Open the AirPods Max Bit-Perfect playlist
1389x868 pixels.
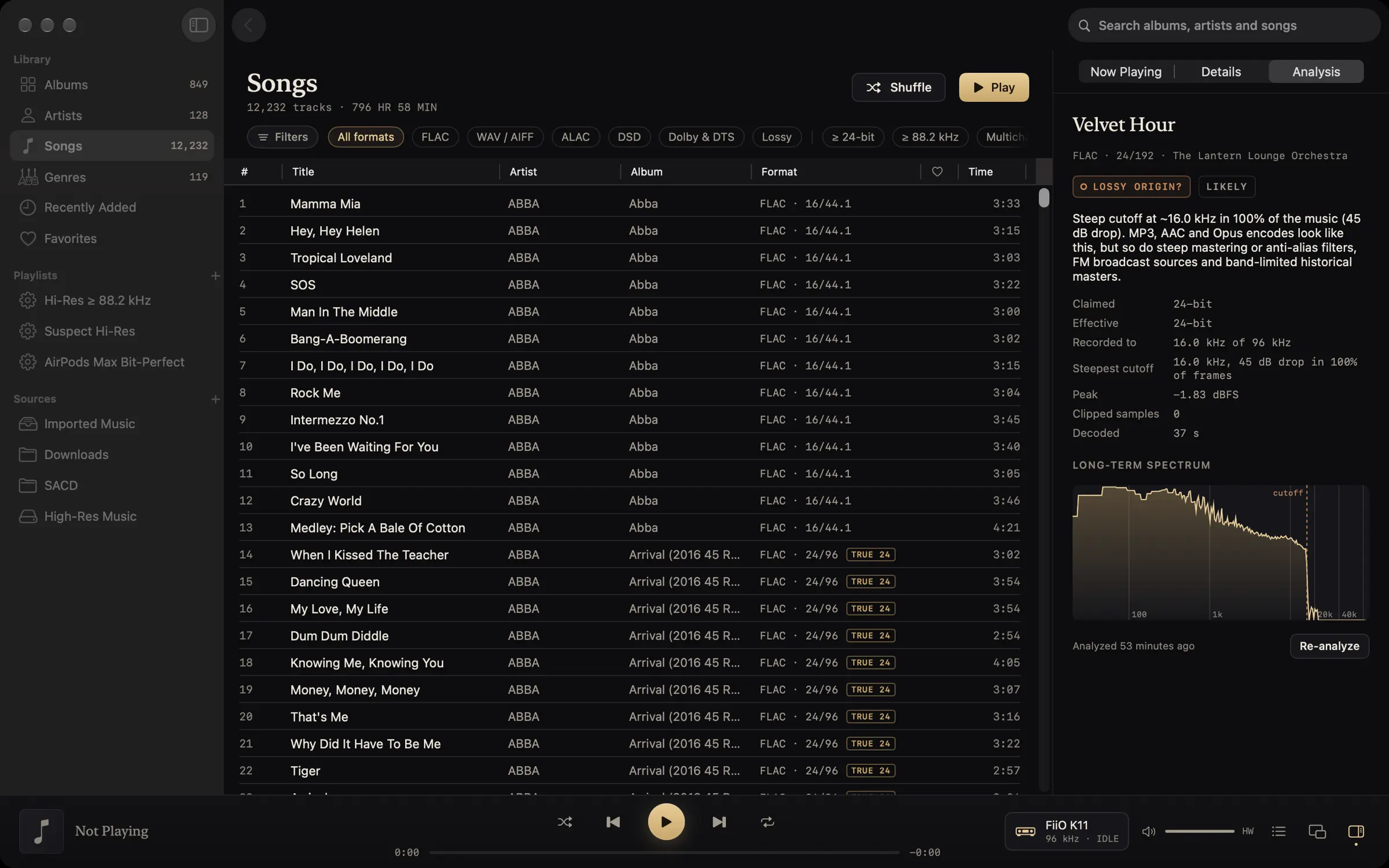(x=112, y=362)
